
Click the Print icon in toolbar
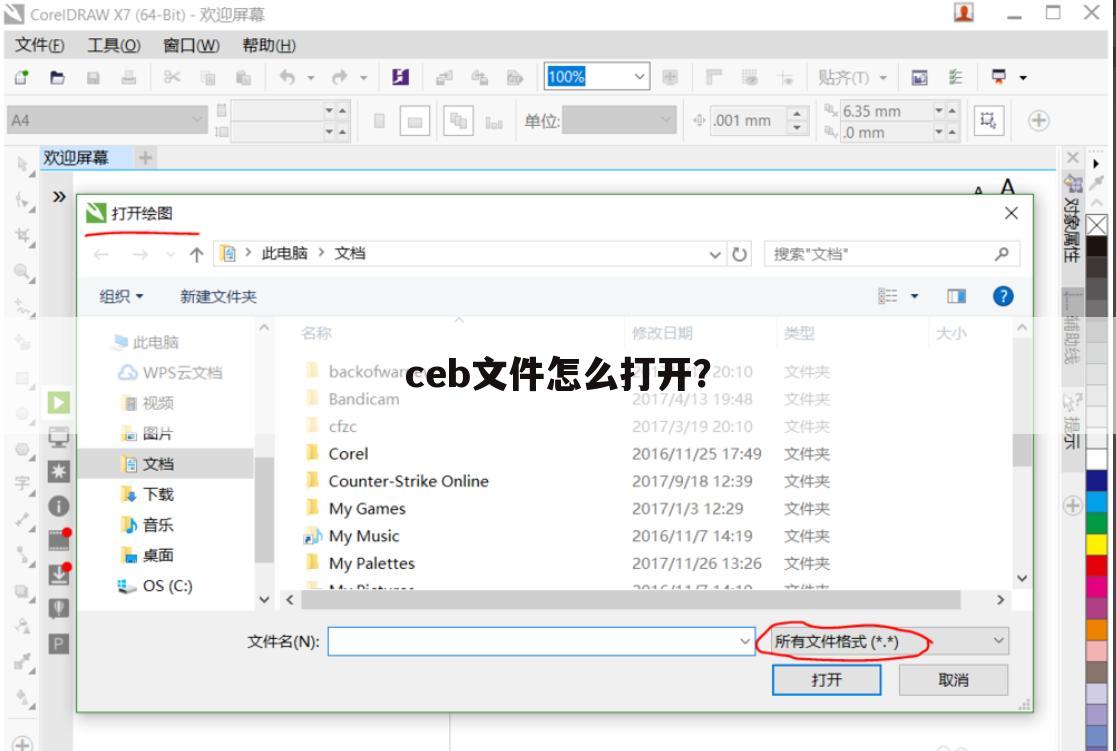(129, 77)
